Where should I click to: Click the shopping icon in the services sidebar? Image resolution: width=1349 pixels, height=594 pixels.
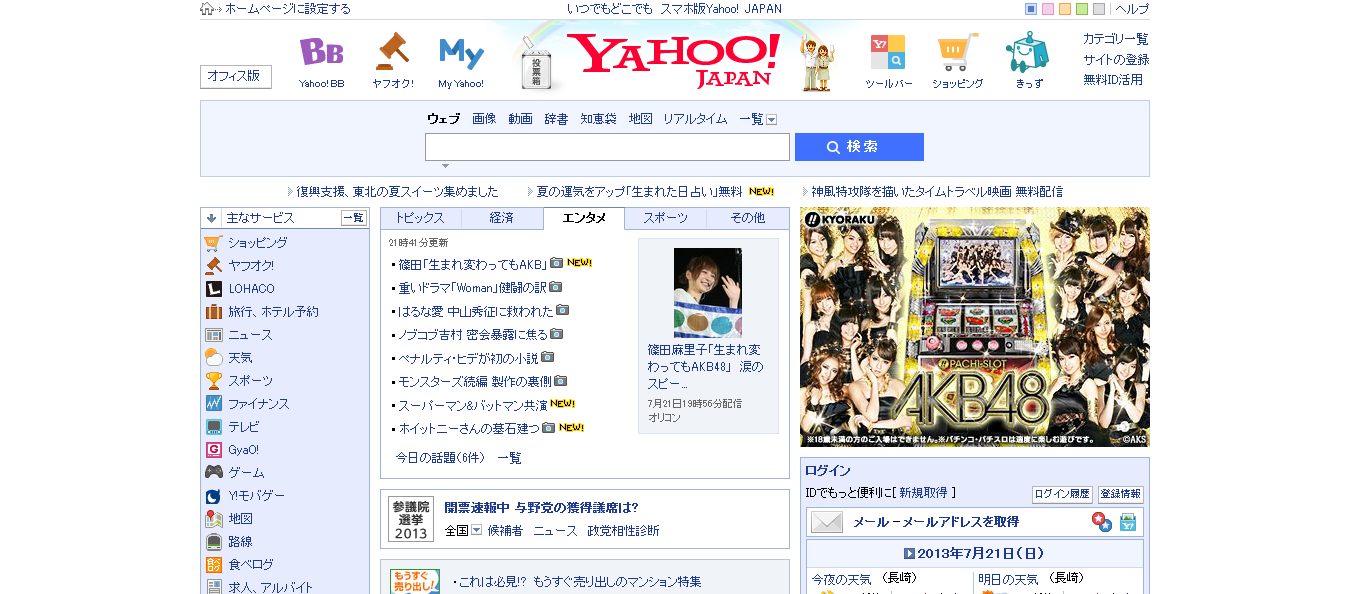click(x=213, y=243)
